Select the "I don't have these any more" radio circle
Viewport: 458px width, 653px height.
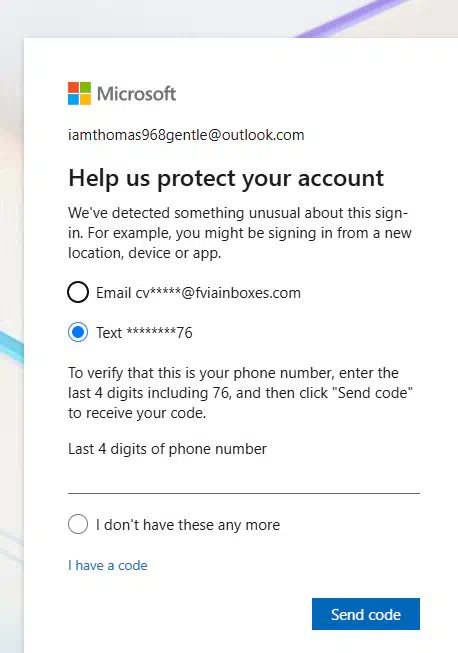[78, 524]
